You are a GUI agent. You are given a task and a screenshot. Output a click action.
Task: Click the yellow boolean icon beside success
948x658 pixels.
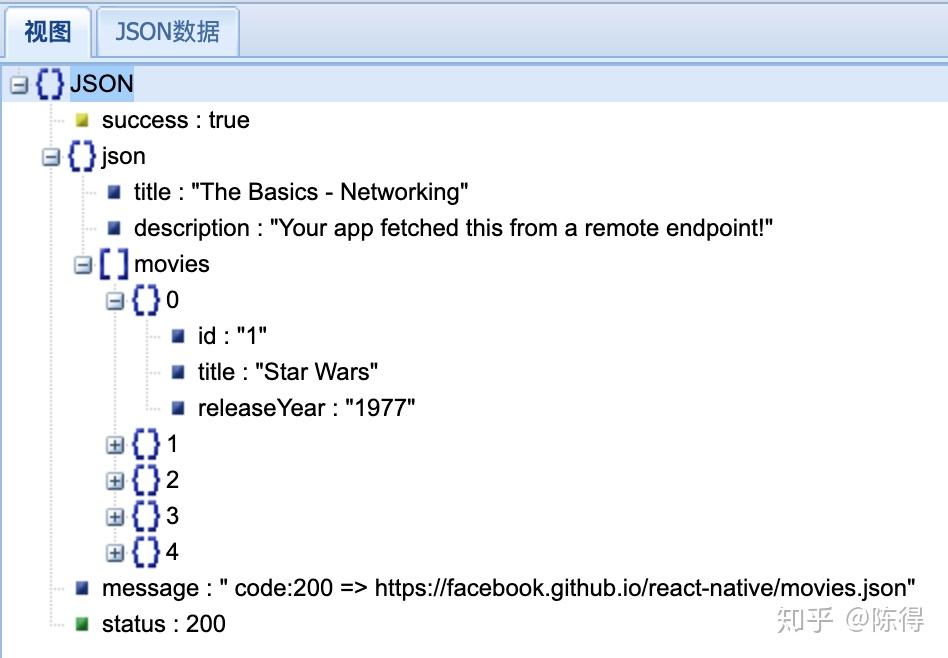click(x=82, y=120)
